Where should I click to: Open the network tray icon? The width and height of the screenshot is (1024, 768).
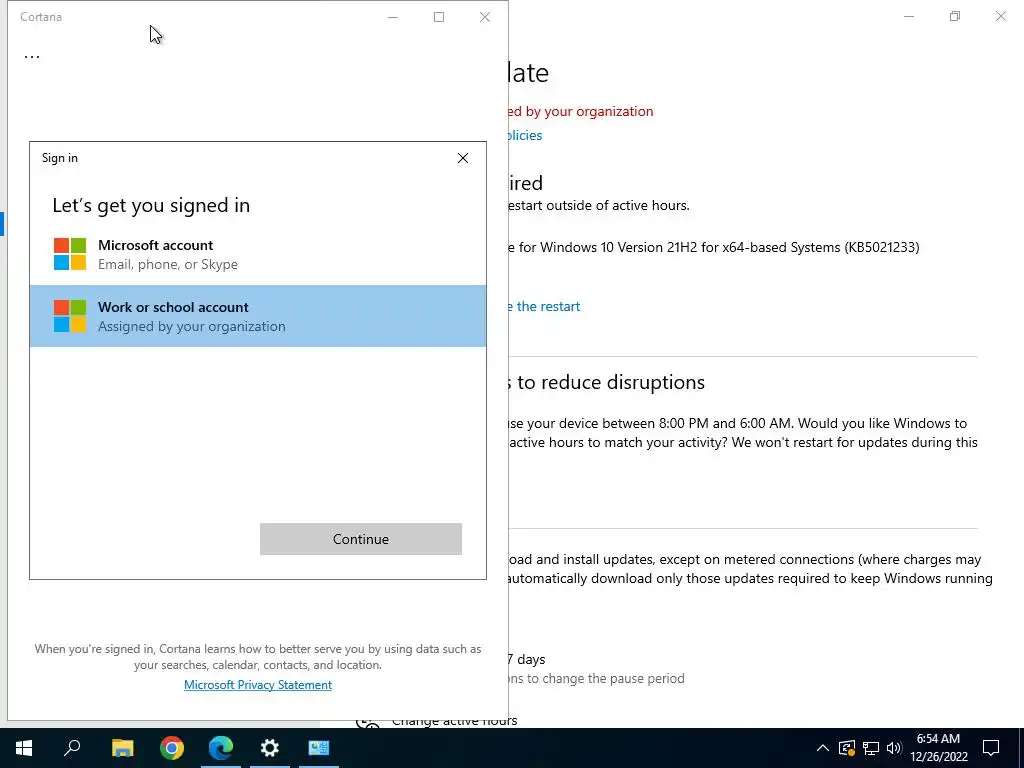(871, 748)
